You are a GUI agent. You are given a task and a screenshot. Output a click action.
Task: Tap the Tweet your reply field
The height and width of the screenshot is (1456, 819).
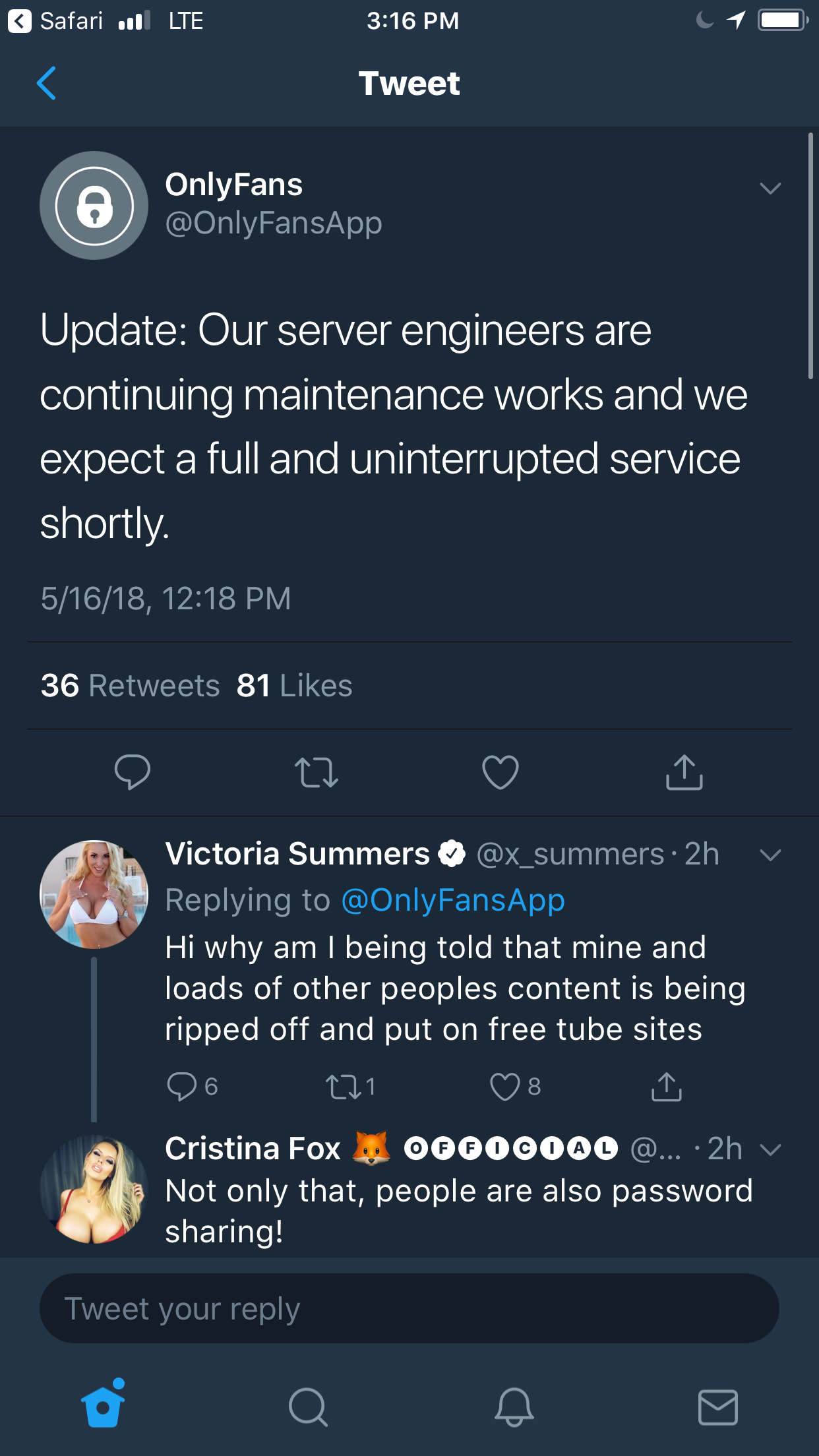pyautogui.click(x=409, y=1309)
